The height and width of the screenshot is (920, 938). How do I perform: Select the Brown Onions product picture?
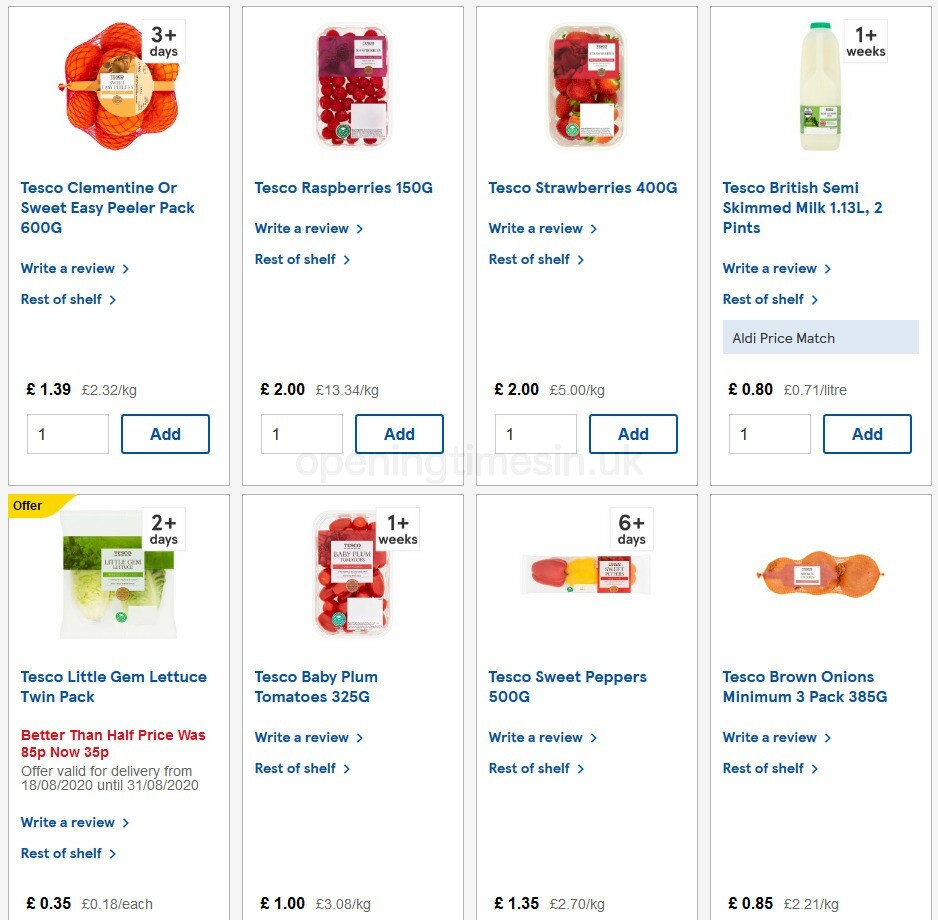pyautogui.click(x=820, y=573)
